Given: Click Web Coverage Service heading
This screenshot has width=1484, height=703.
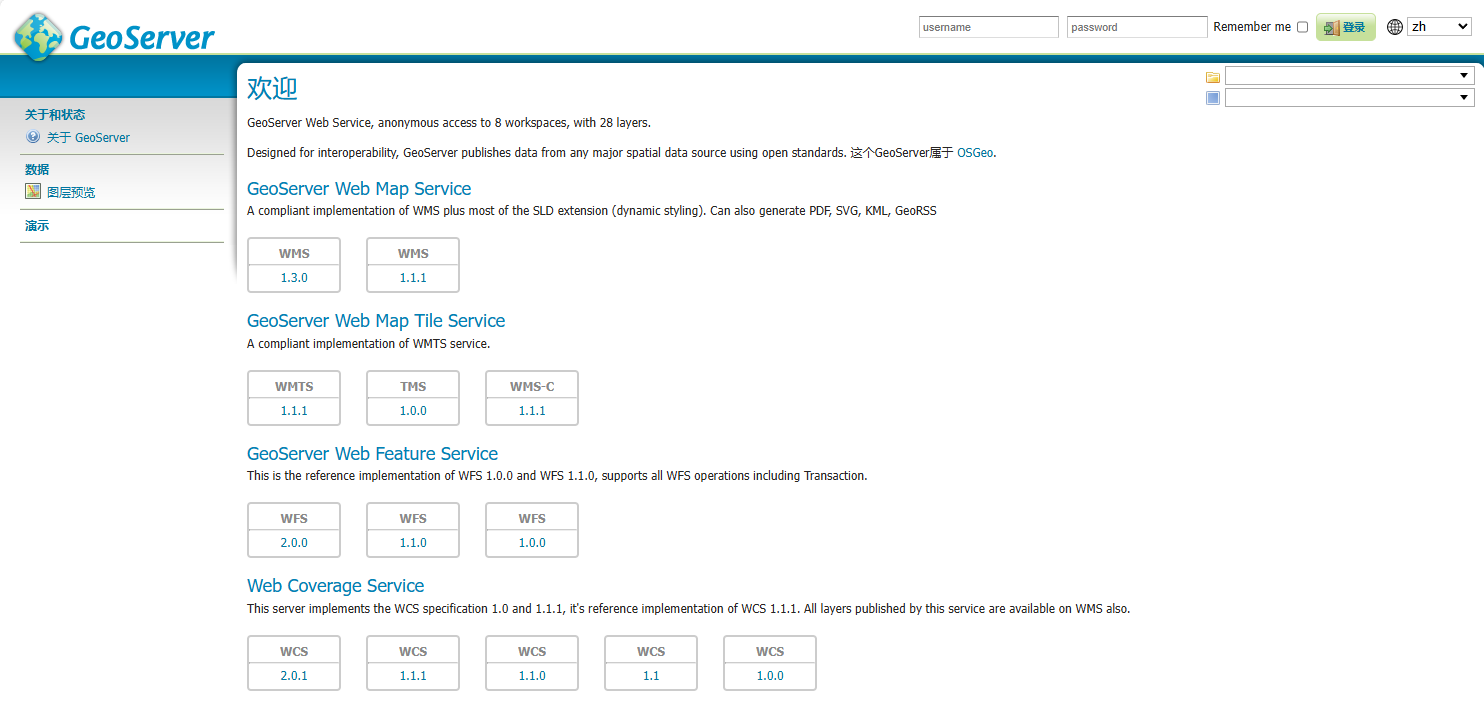Looking at the screenshot, I should point(335,585).
